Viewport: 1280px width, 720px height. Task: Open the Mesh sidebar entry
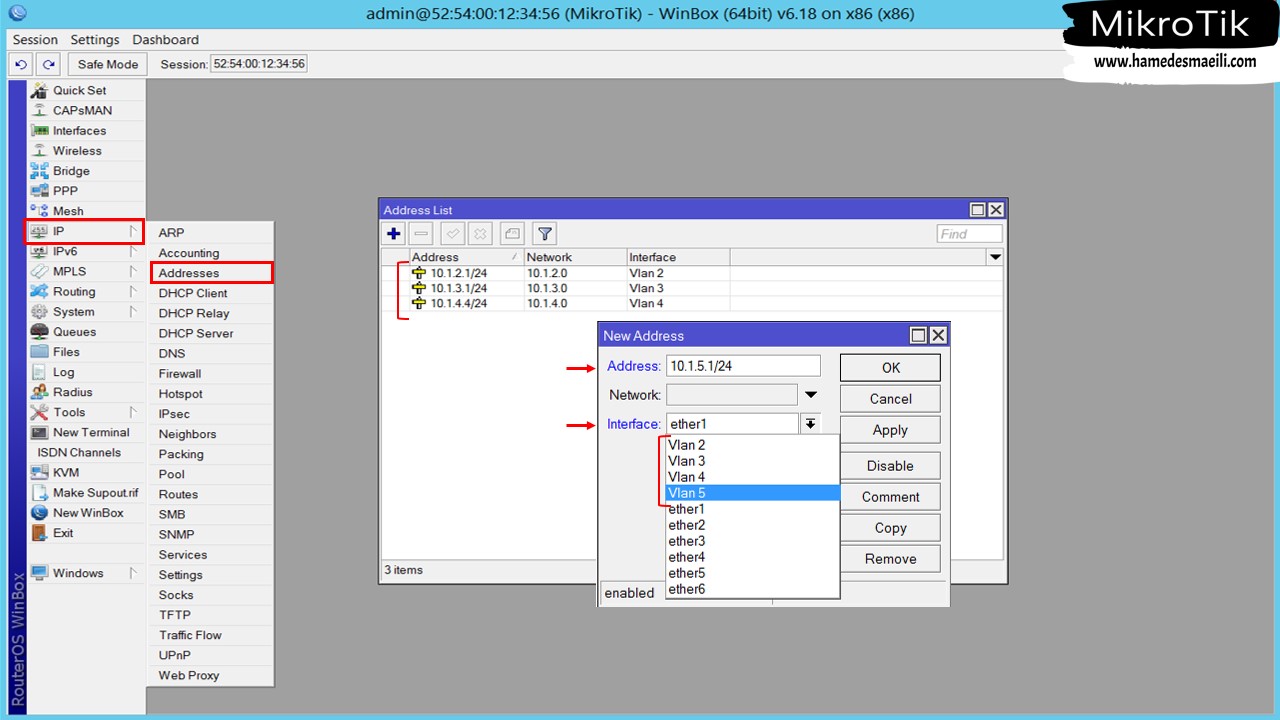(x=68, y=211)
